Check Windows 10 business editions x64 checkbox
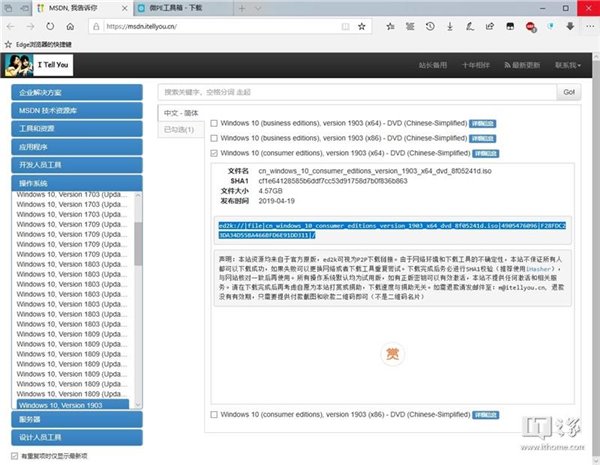 (x=214, y=123)
